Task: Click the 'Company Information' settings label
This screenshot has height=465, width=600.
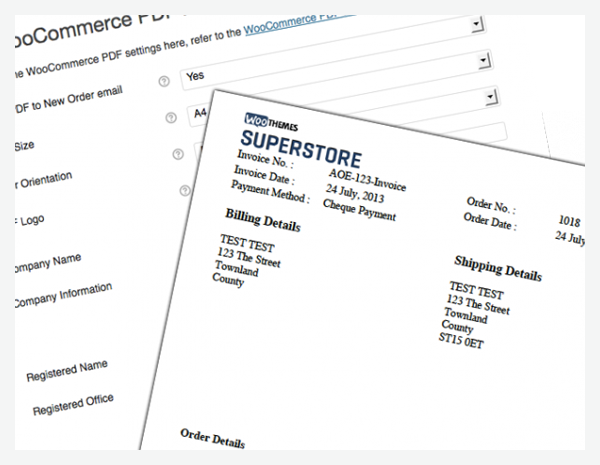Action: click(x=64, y=295)
